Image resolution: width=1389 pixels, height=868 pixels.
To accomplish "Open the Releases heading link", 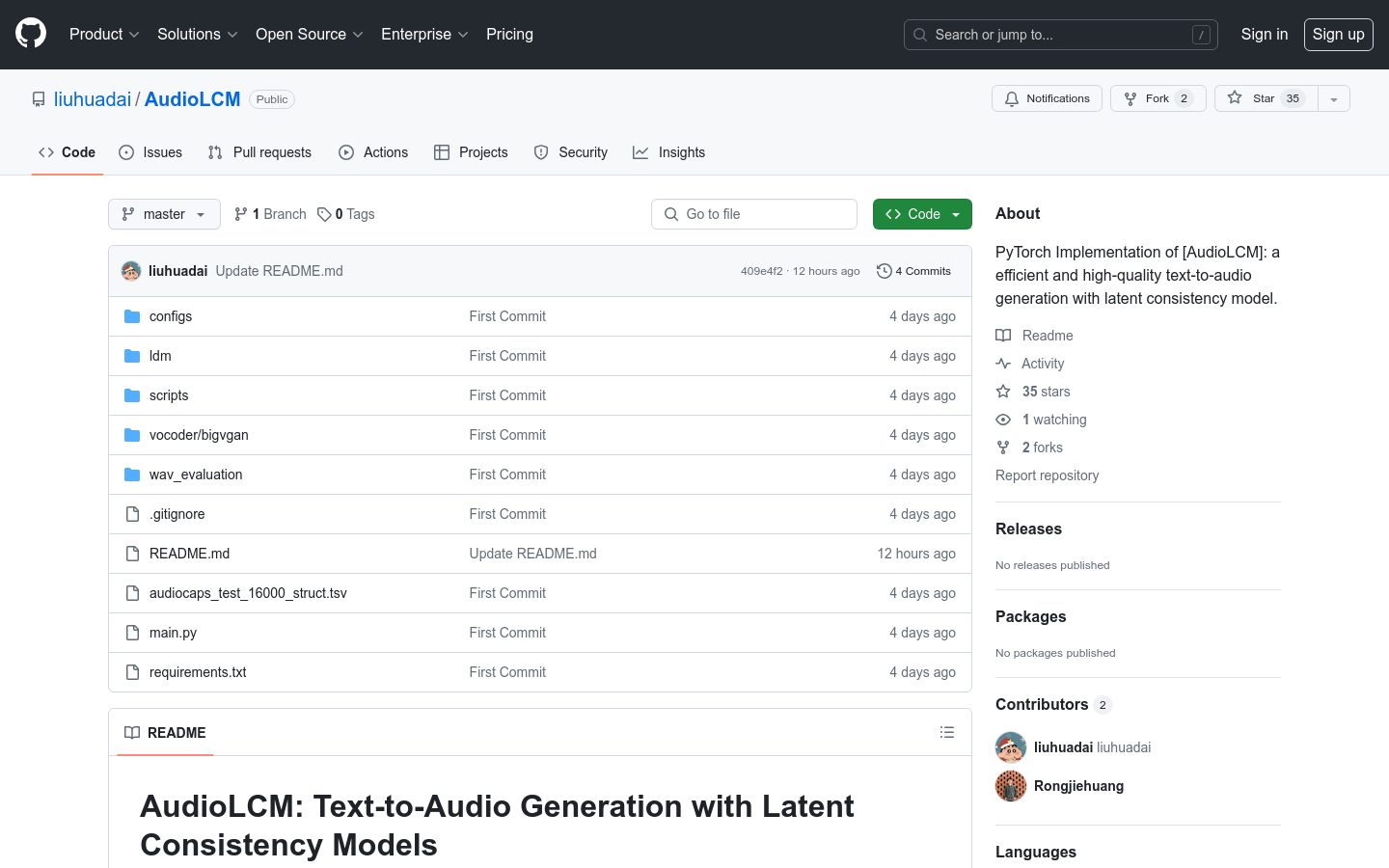I will click(x=1028, y=529).
